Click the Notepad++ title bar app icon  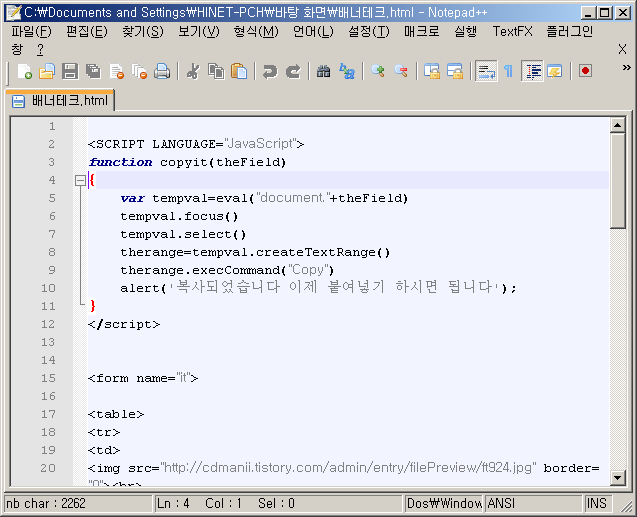14,13
